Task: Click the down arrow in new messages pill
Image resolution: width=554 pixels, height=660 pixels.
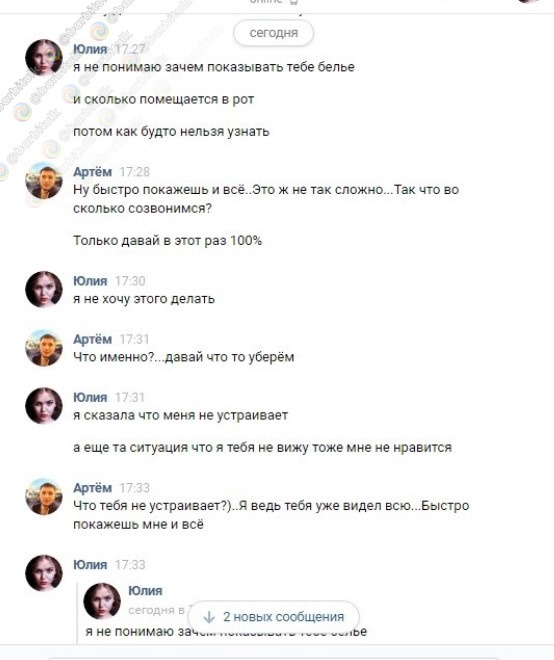Action: 209,617
